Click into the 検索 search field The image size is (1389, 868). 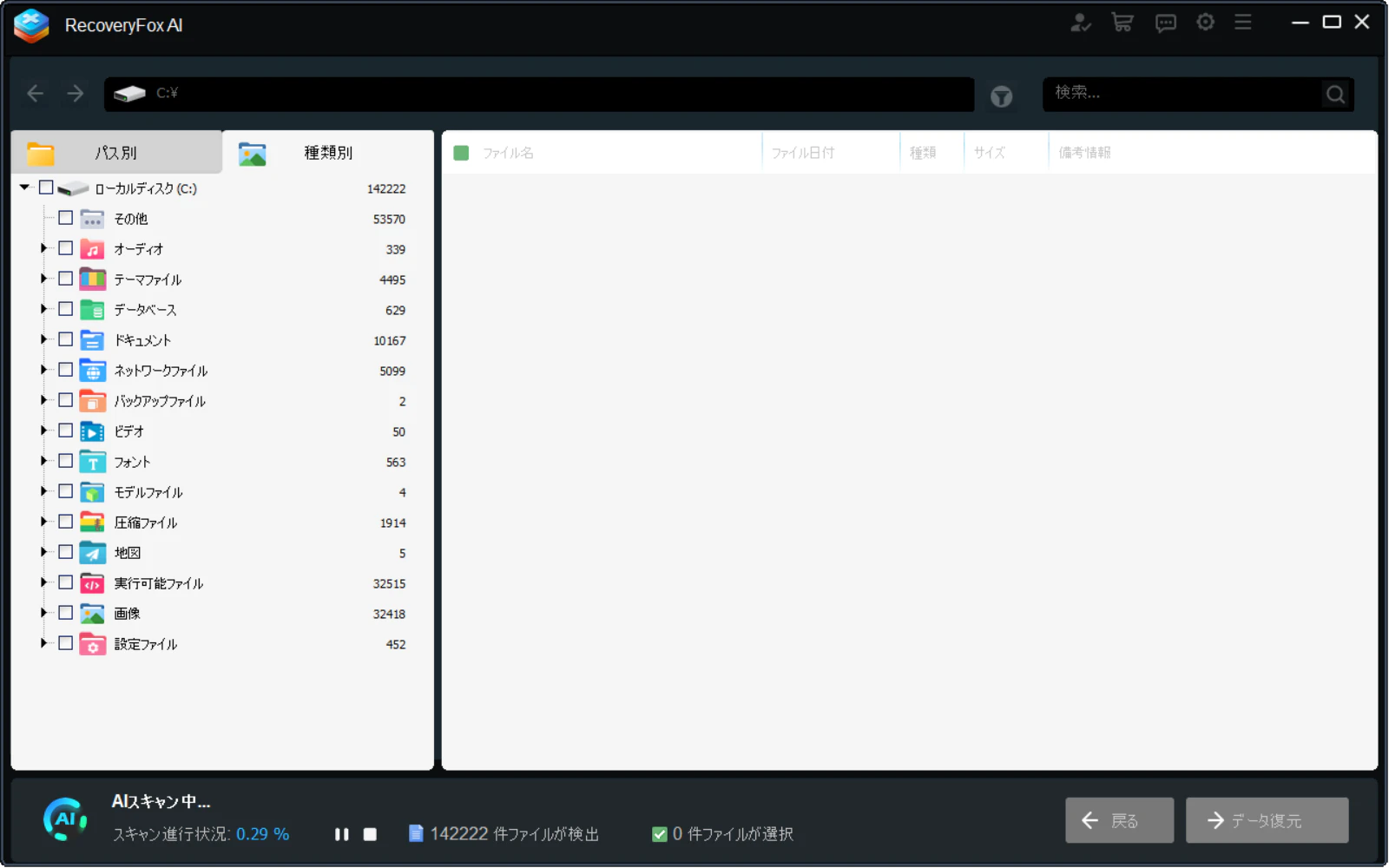coord(1181,94)
